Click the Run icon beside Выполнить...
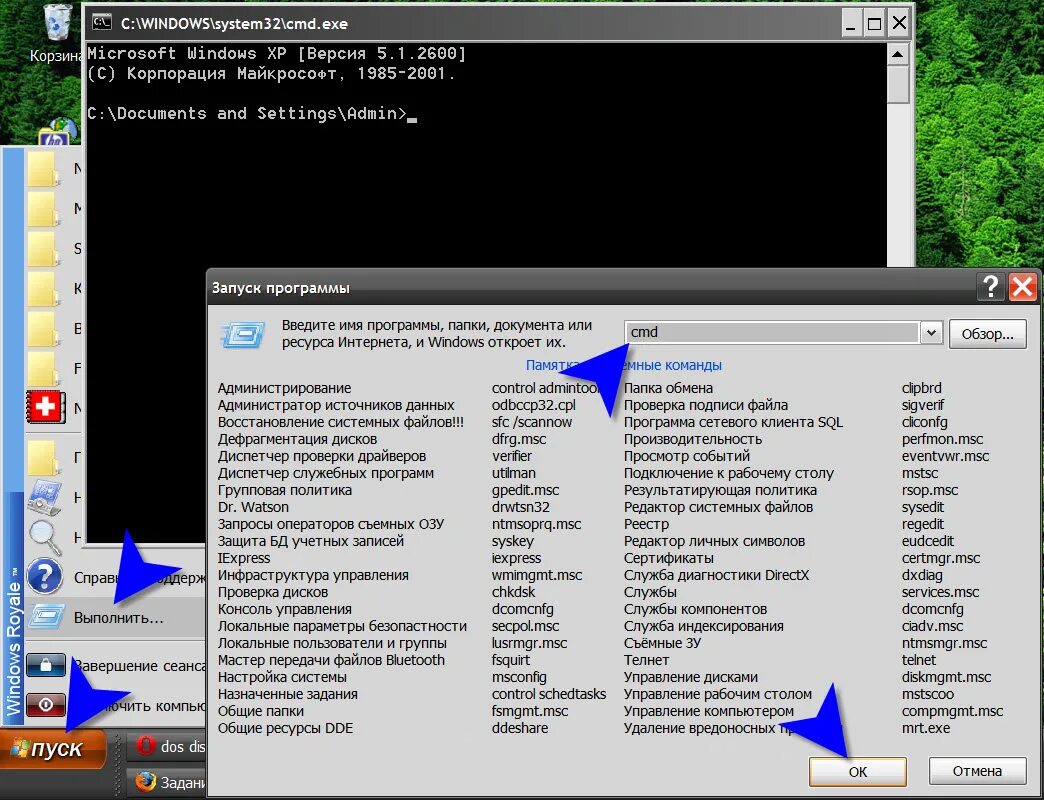Viewport: 1044px width, 800px height. tap(47, 617)
